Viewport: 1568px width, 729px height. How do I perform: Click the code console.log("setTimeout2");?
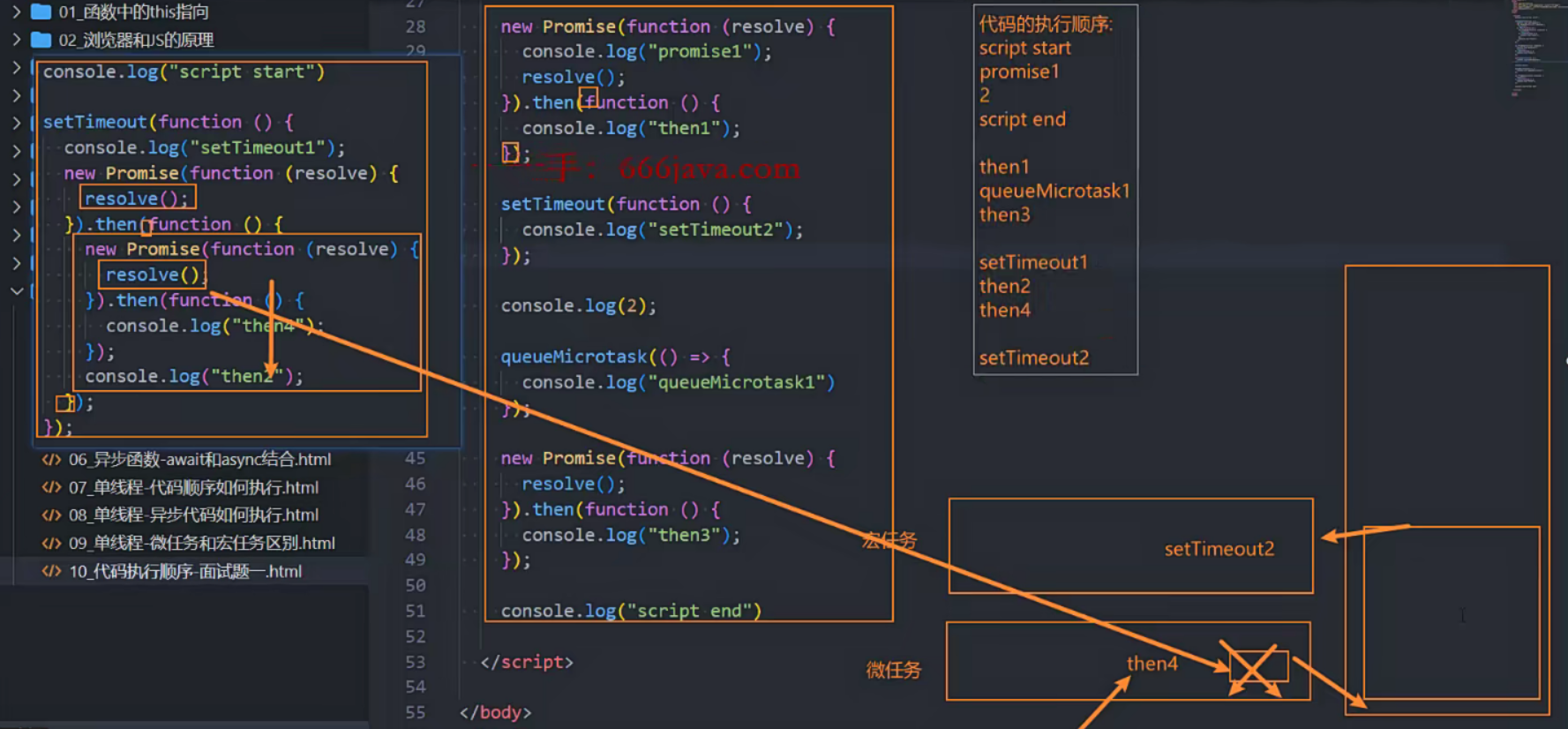(x=663, y=229)
